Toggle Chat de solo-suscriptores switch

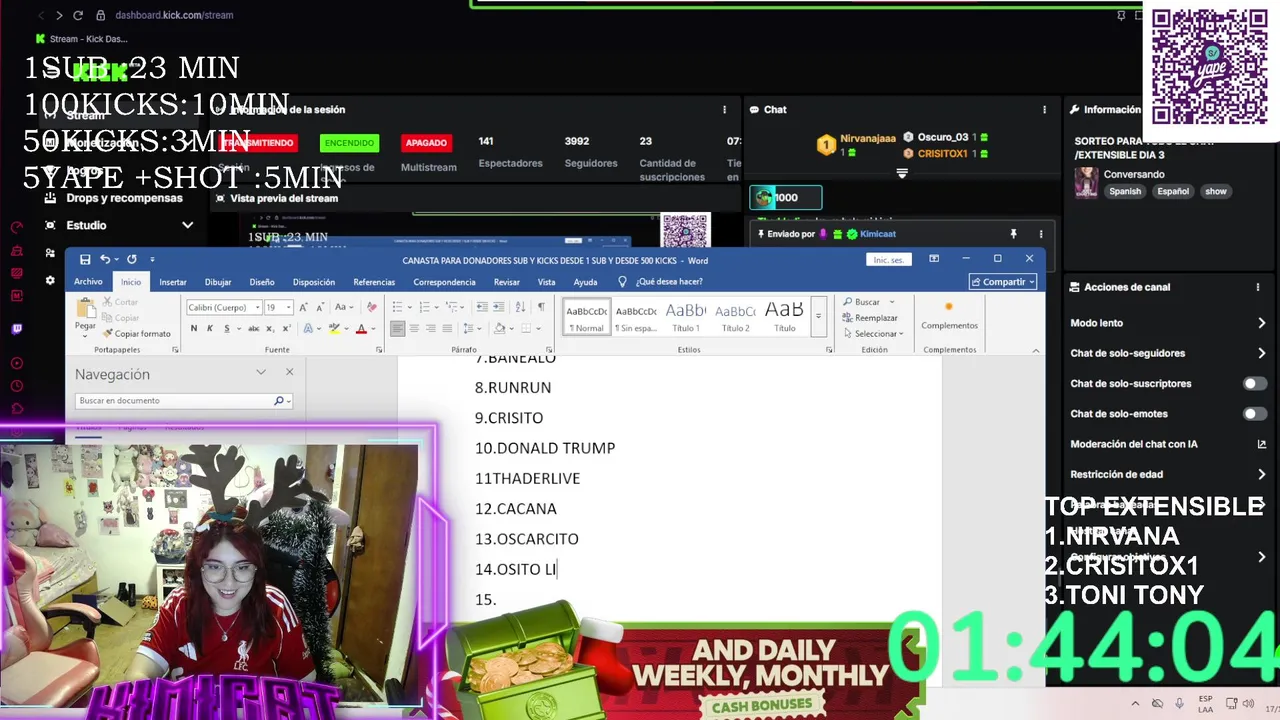[1255, 384]
